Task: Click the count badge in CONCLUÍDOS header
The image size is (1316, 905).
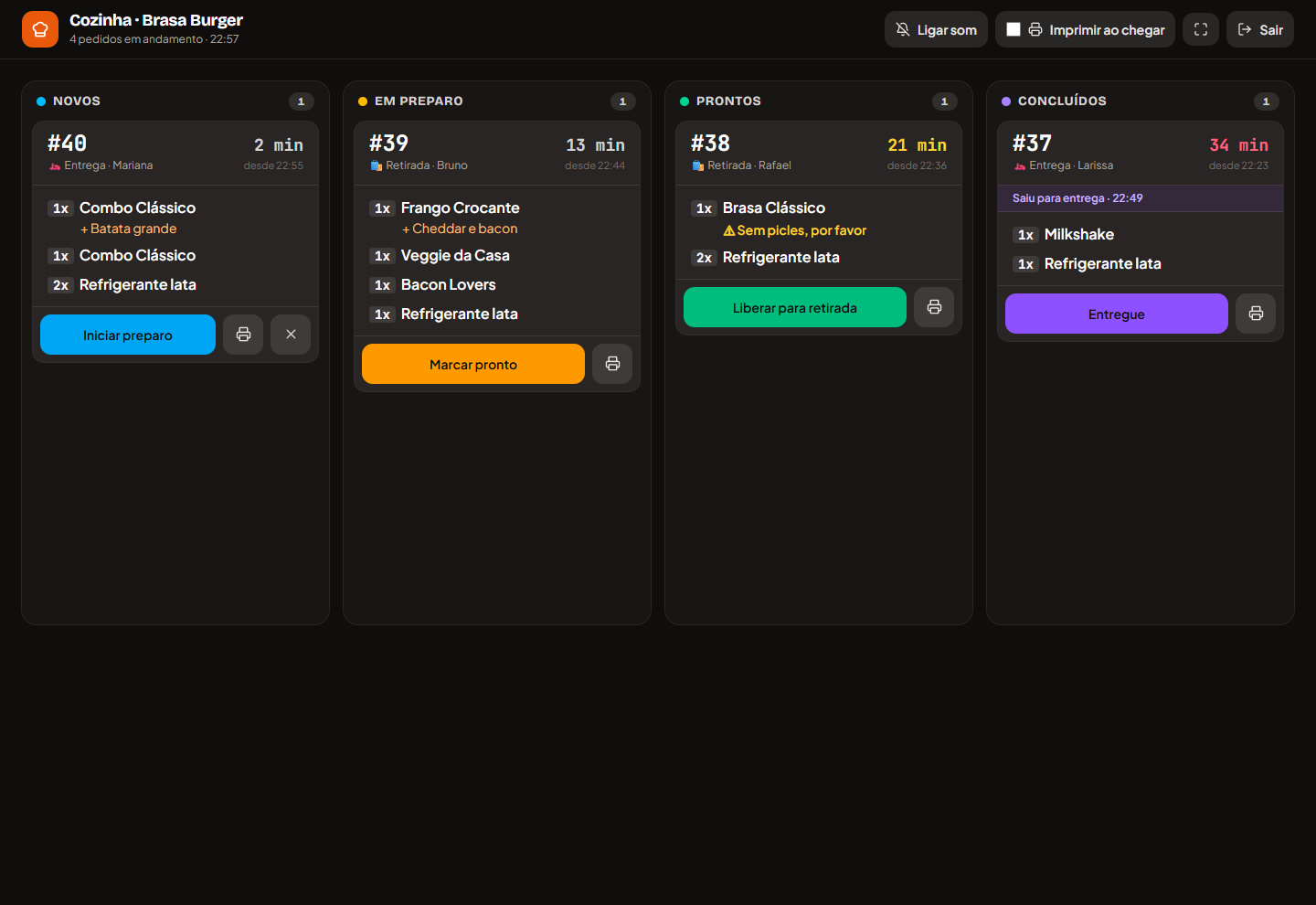Action: 1267,101
